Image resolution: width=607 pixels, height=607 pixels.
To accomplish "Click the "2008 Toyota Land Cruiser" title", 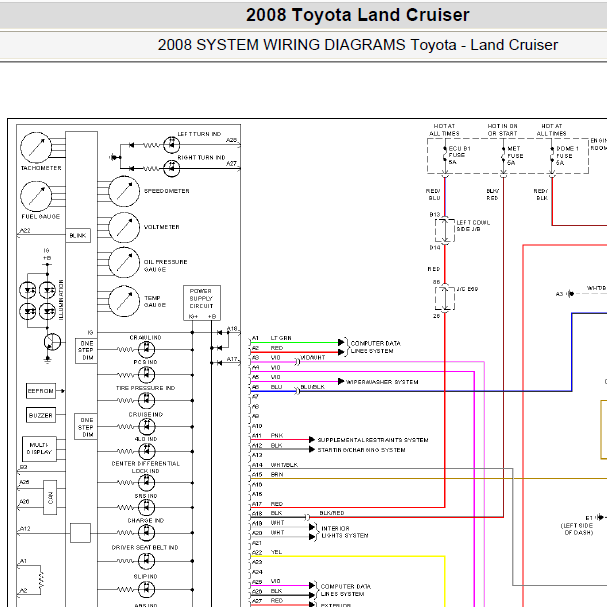I will 357,15.
